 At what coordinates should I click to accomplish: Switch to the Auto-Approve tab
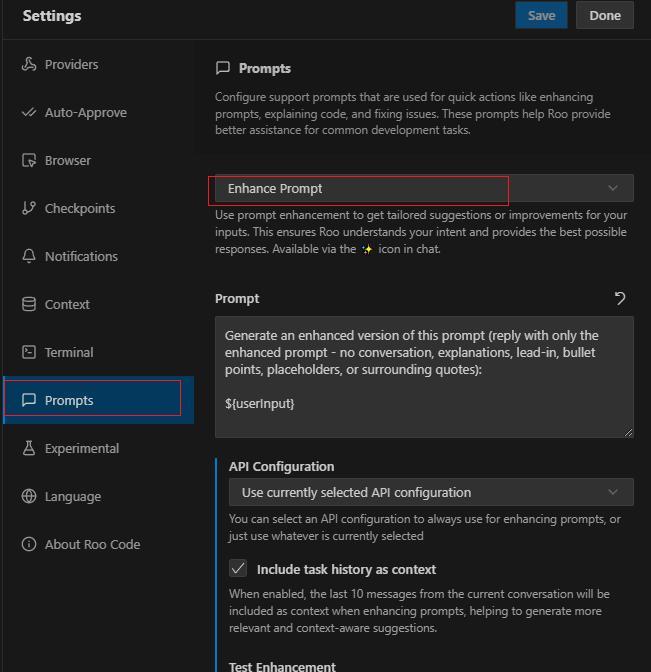pyautogui.click(x=98, y=112)
